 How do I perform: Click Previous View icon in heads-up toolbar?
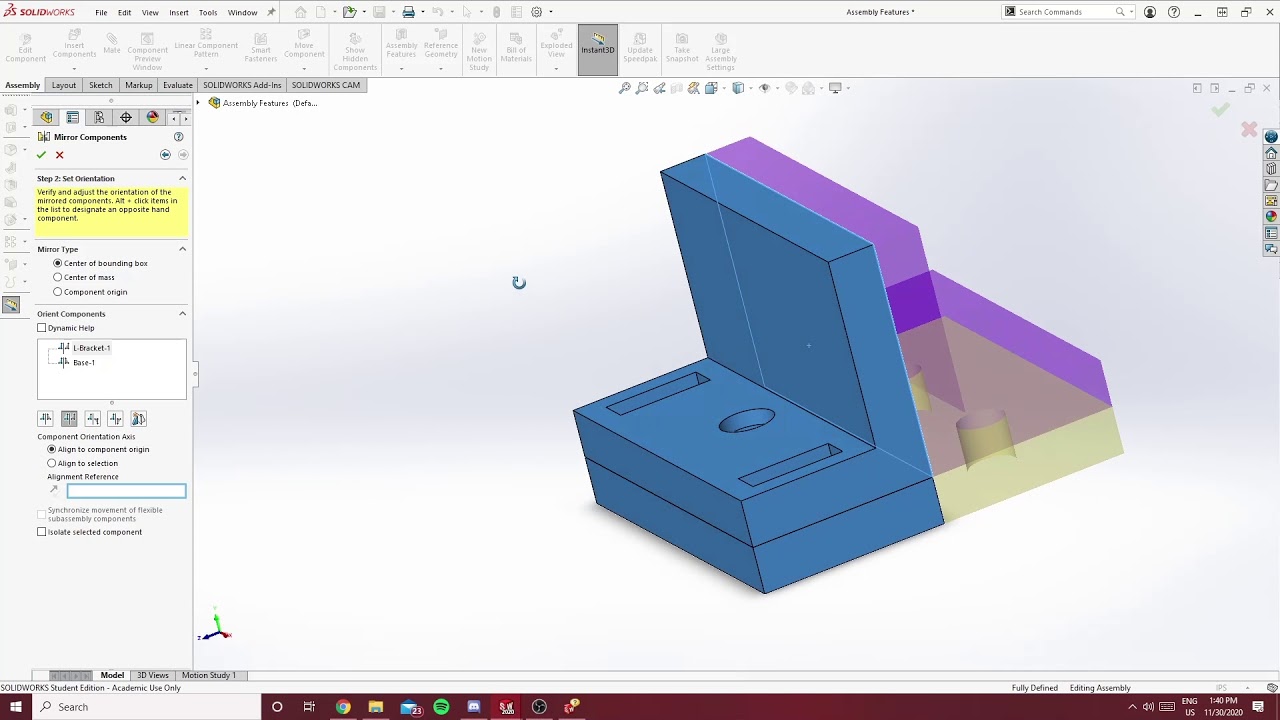coord(659,88)
